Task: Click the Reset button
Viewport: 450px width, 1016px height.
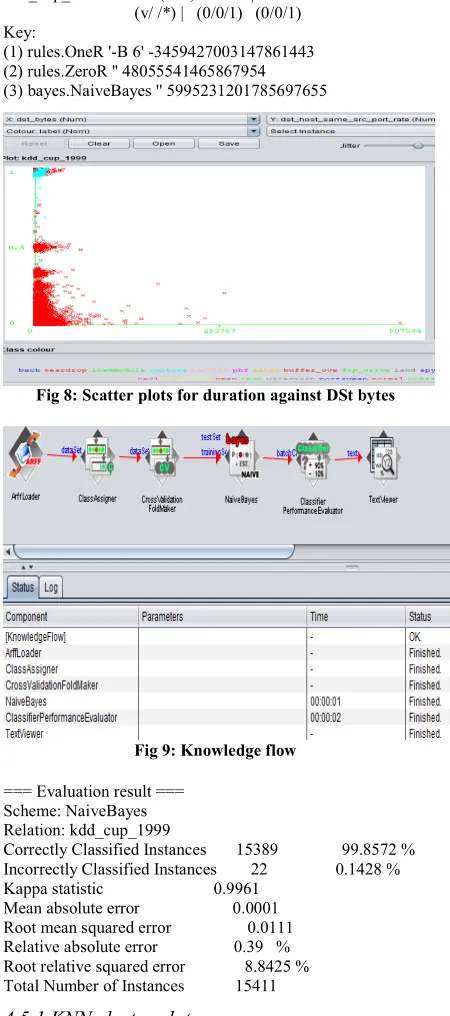Action: [34, 144]
